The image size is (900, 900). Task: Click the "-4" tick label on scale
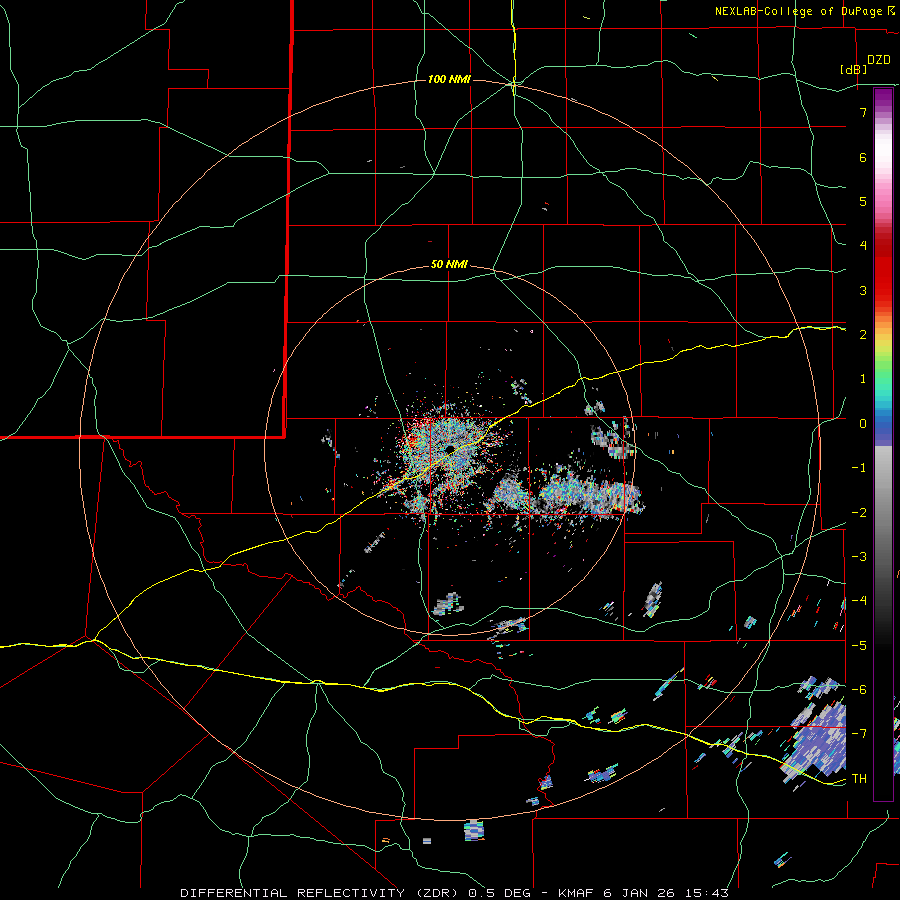[859, 600]
